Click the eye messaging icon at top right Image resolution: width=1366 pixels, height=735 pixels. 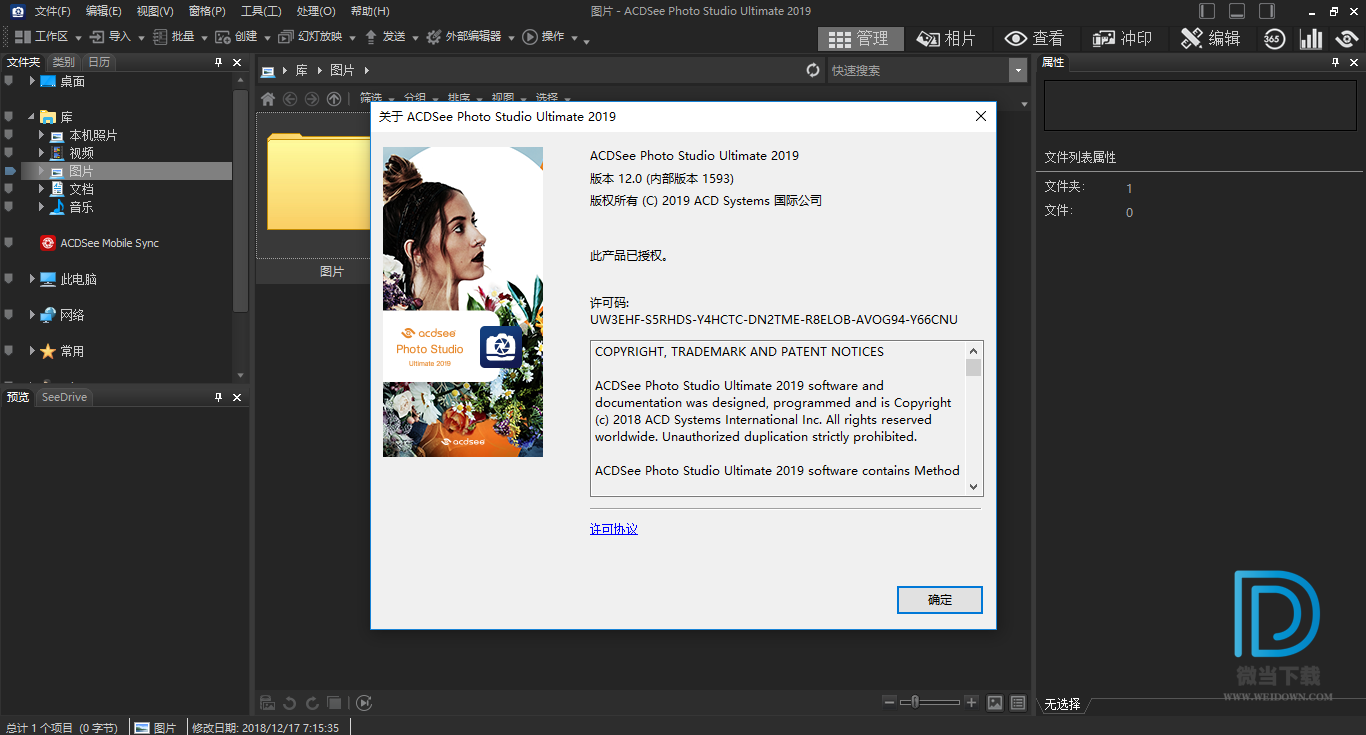1347,38
